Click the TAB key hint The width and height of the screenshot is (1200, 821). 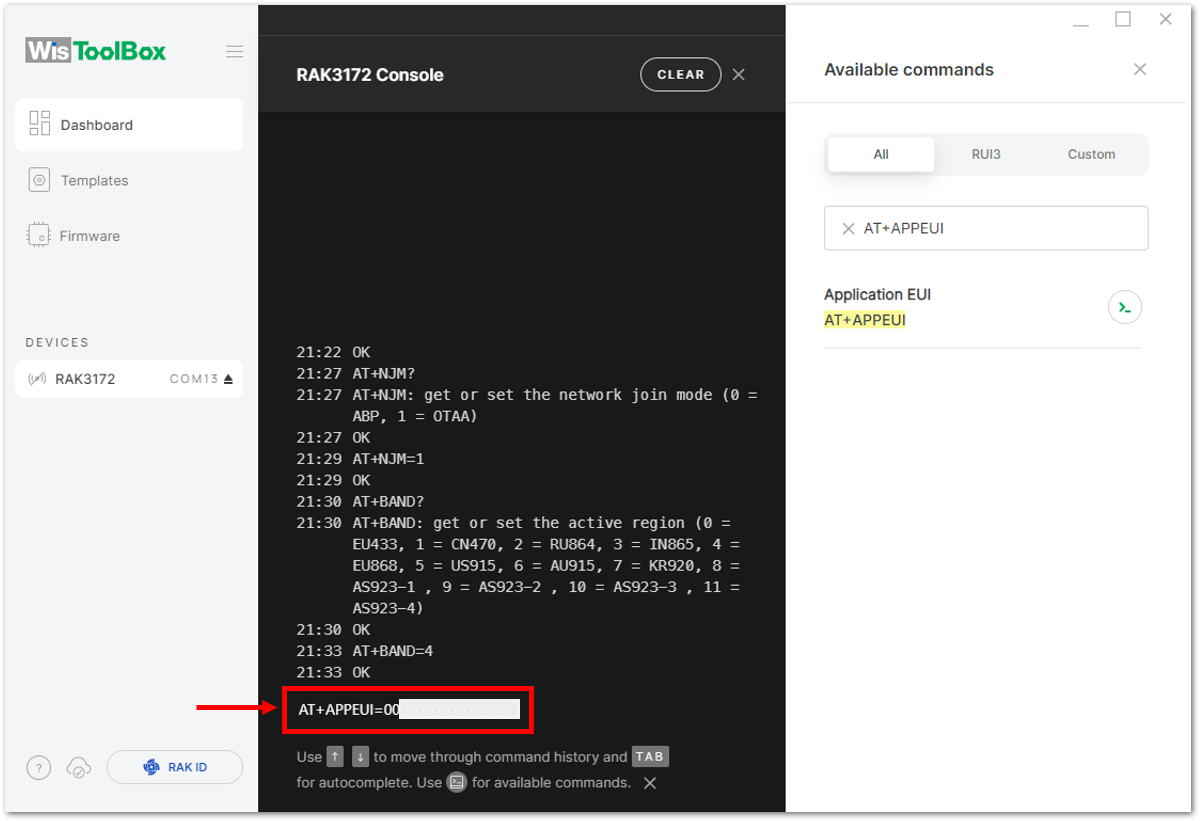click(650, 757)
